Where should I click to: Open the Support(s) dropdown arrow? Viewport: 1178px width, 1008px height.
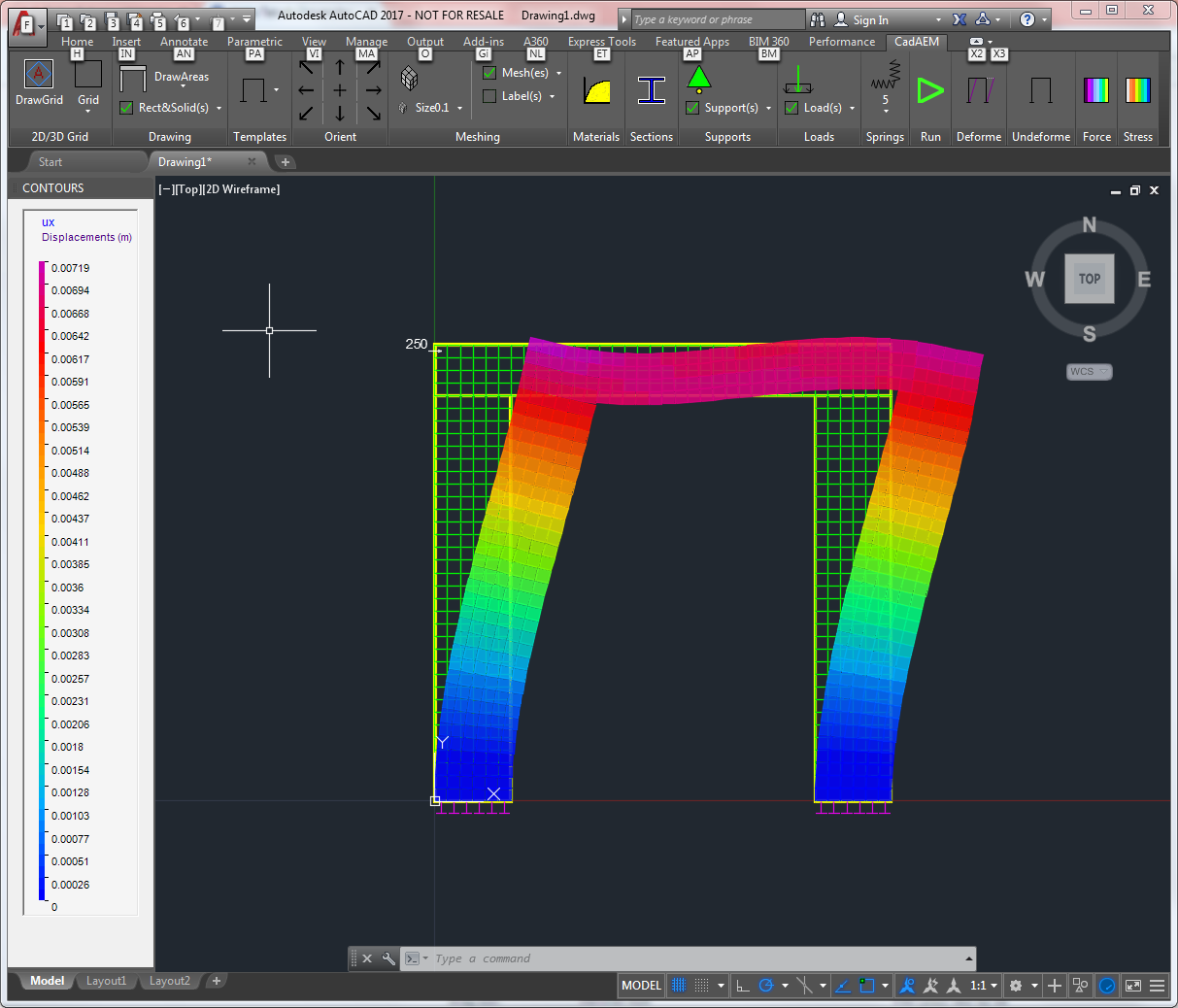coord(768,109)
